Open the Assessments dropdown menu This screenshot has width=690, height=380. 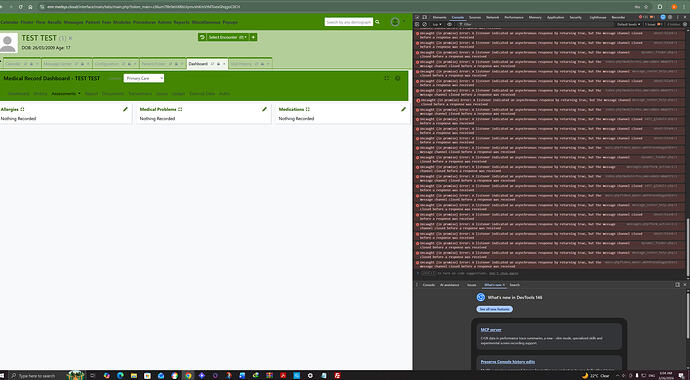[x=66, y=94]
